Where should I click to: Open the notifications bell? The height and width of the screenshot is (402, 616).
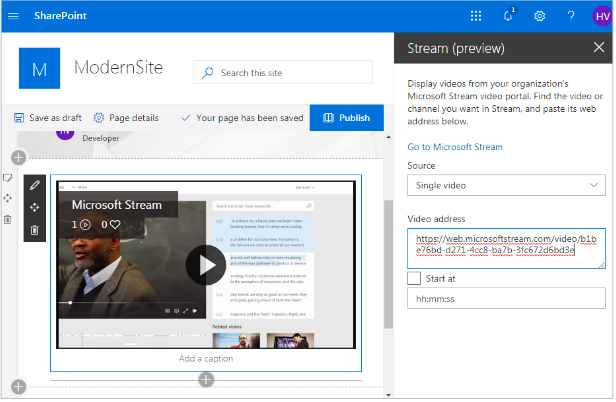pyautogui.click(x=510, y=15)
